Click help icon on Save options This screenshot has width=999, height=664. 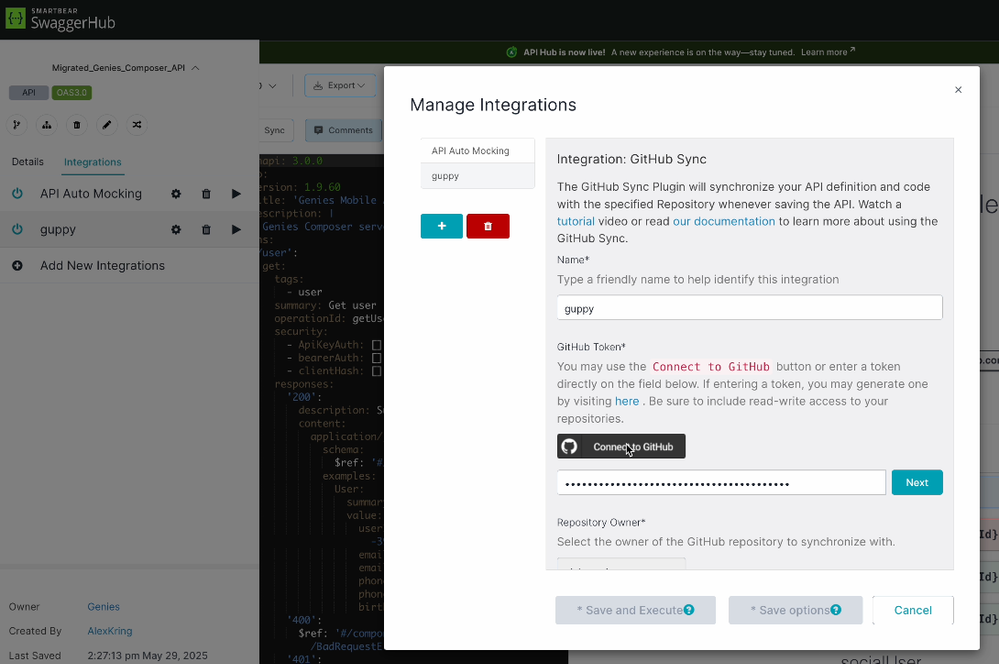836,610
